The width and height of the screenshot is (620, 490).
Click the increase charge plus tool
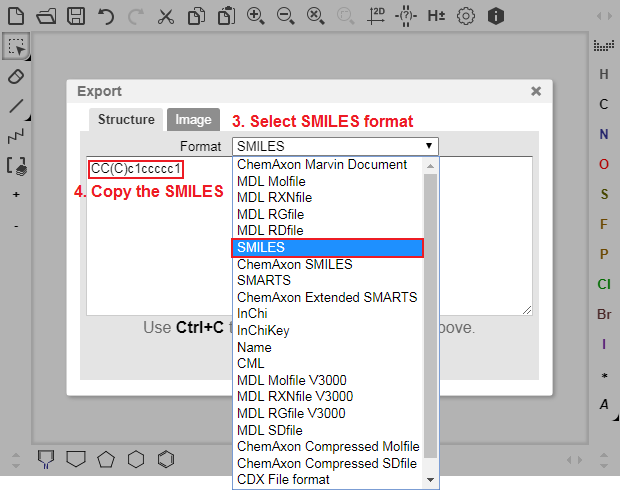coord(16,195)
